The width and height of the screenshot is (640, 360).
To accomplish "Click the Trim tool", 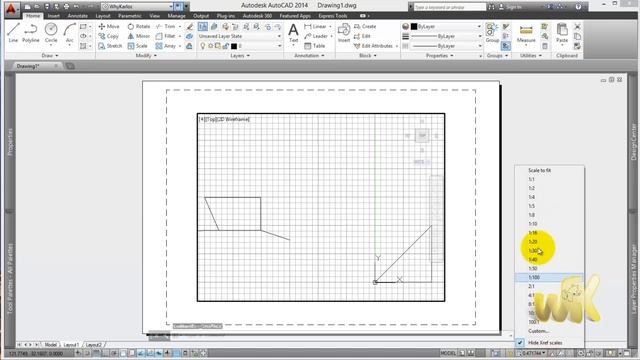I will pyautogui.click(x=166, y=26).
